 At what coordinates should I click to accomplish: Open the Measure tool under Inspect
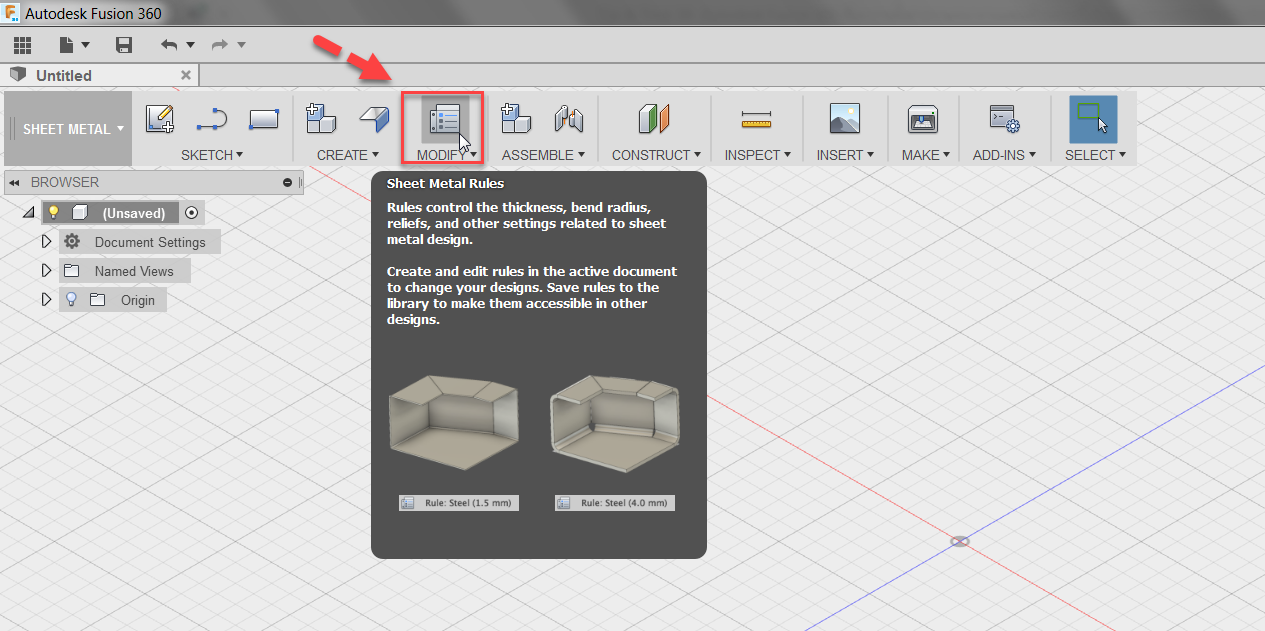click(757, 119)
